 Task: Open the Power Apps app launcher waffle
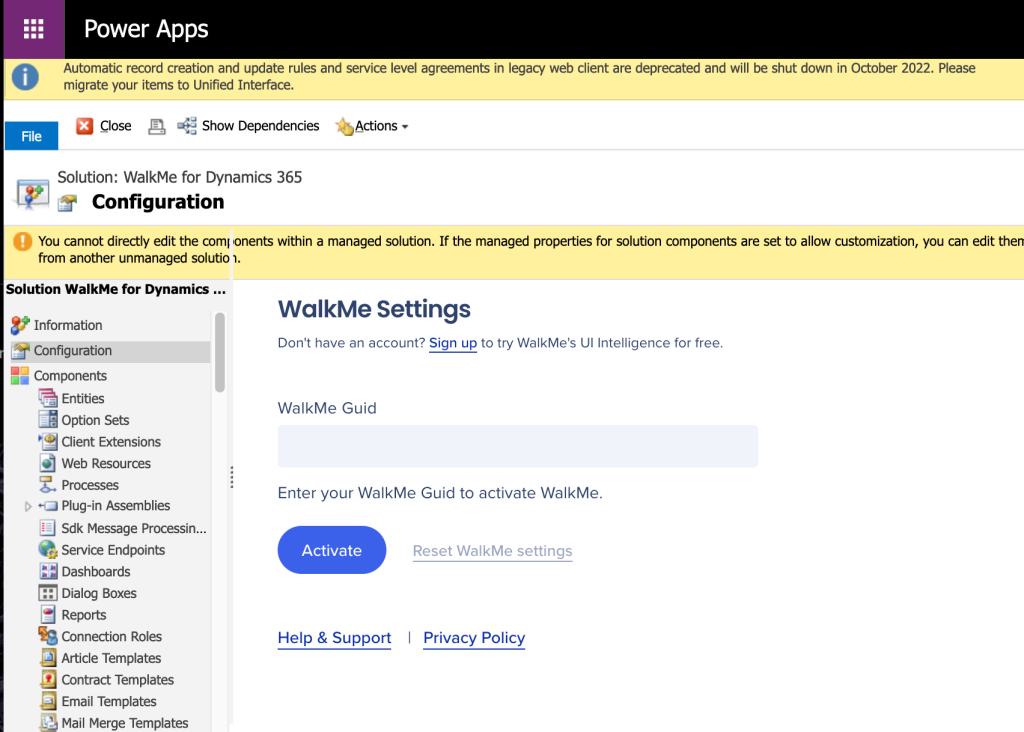tap(32, 29)
